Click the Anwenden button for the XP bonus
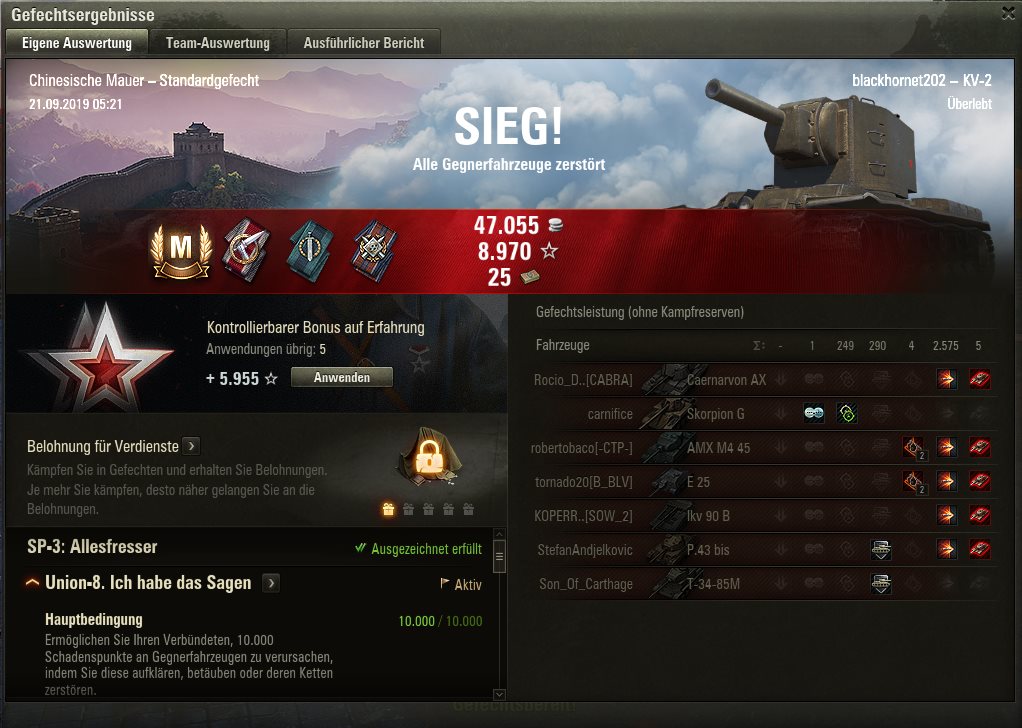1022x728 pixels. [342, 377]
